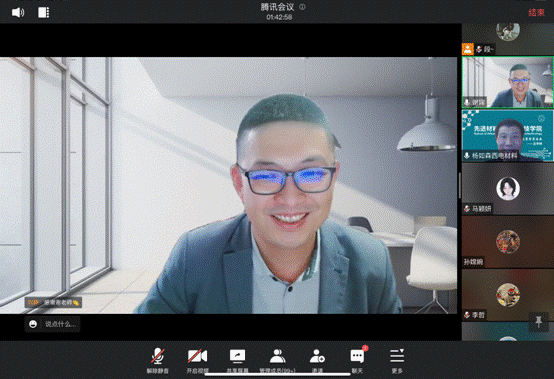Screen dimensions: 554x379
Task: Select the blue banner participant video tile
Action: pos(508,136)
